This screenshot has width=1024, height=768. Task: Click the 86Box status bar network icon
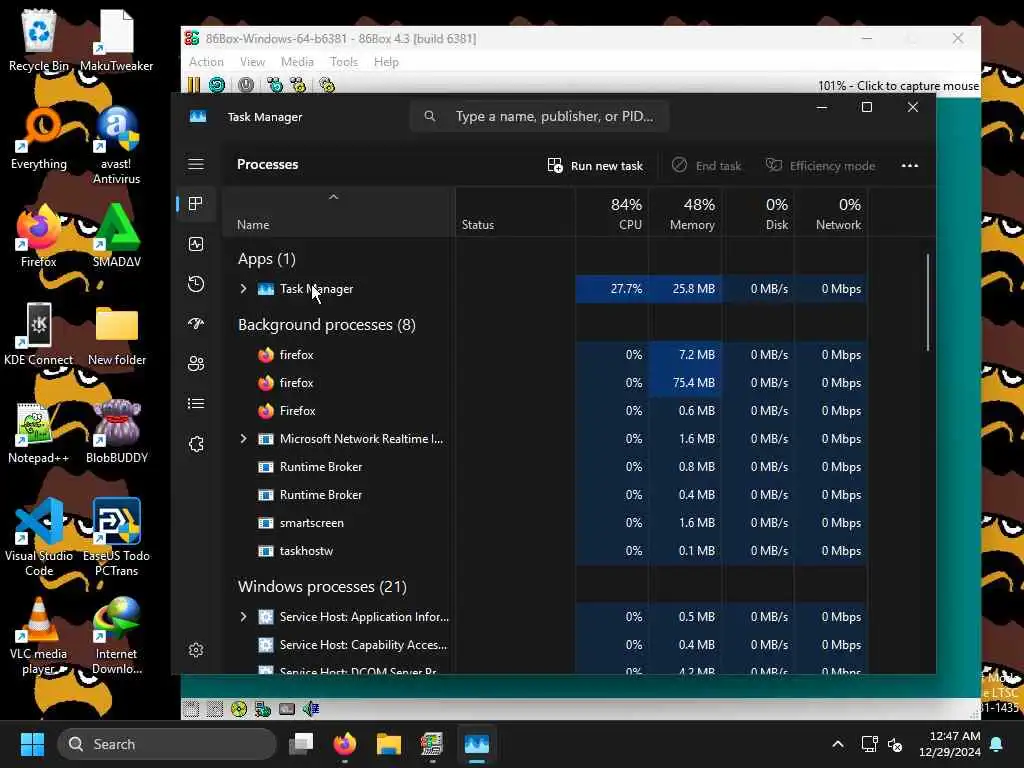point(263,709)
